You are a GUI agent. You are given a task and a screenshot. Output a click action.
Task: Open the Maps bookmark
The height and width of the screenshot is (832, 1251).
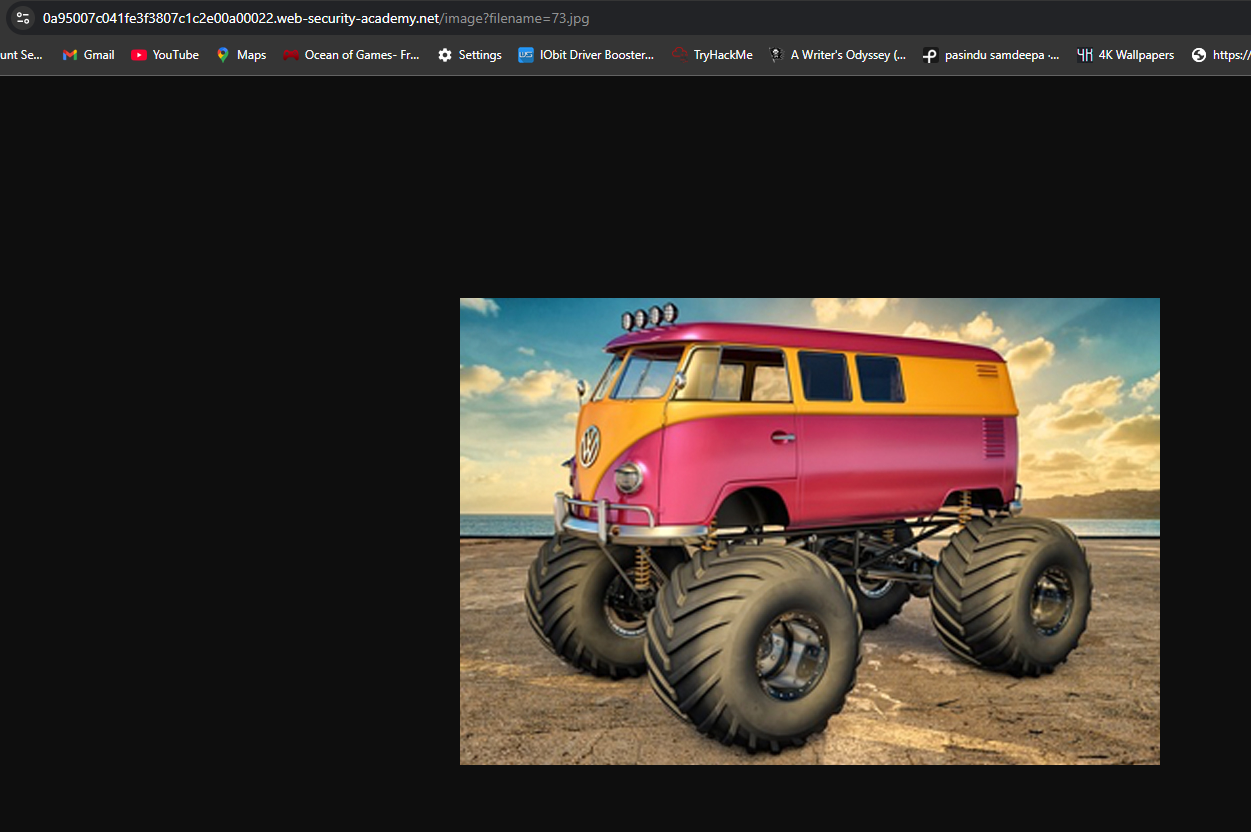[x=241, y=55]
